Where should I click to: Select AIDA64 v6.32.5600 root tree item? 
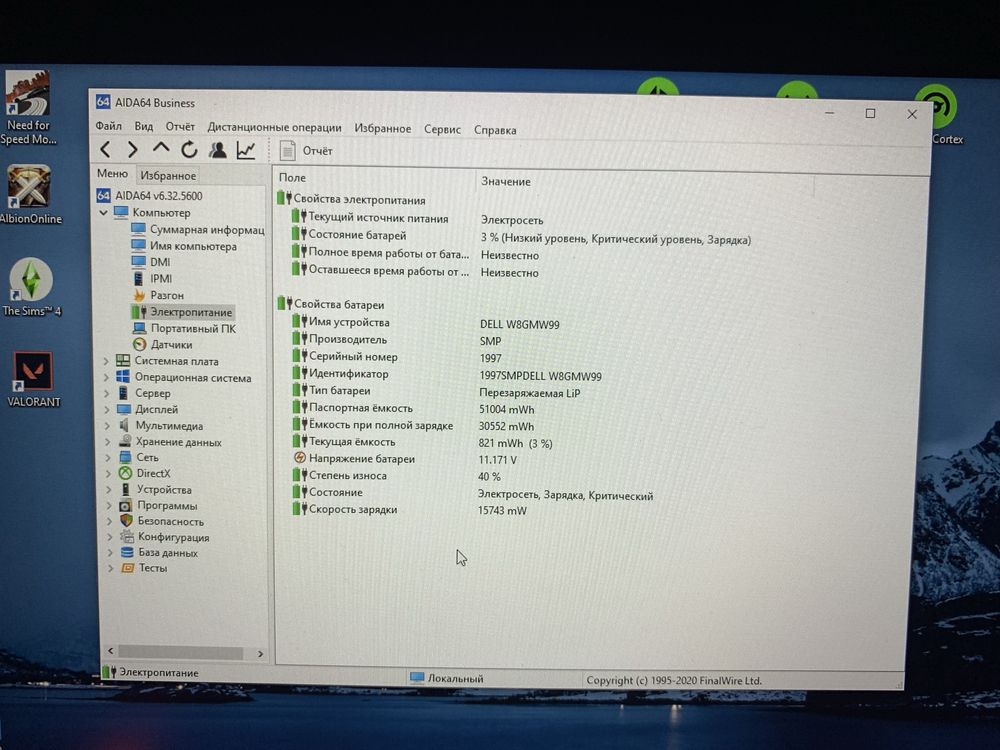[150, 196]
